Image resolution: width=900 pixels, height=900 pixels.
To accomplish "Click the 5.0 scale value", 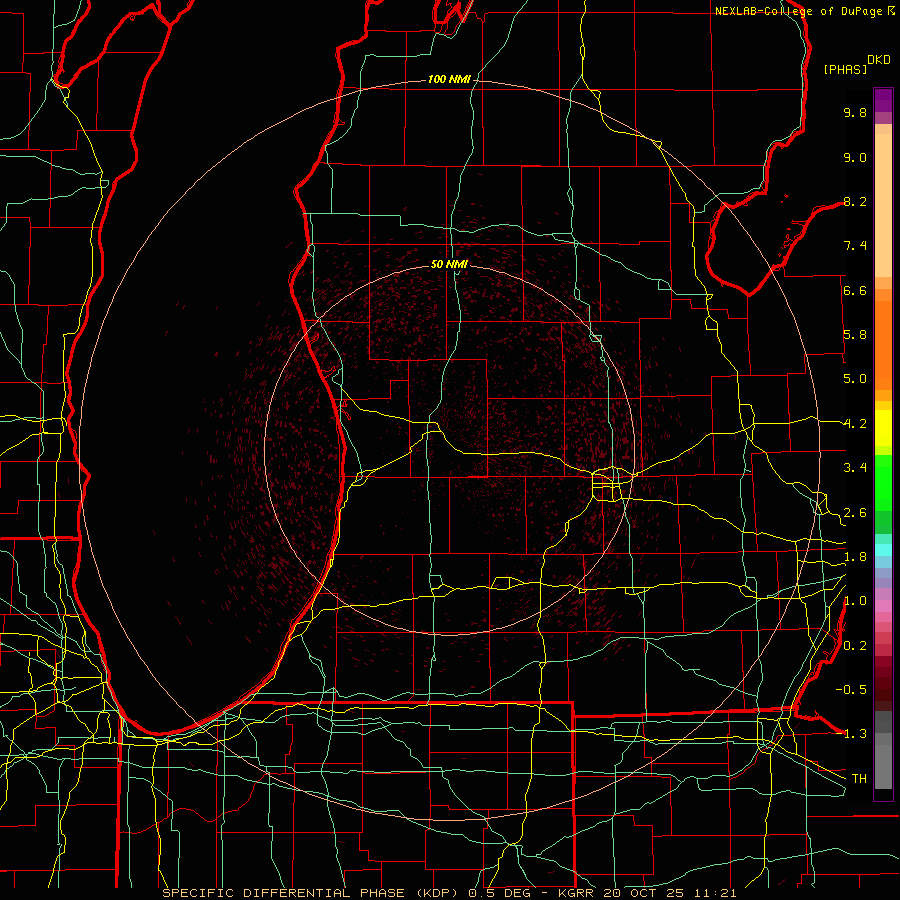I will coord(855,379).
